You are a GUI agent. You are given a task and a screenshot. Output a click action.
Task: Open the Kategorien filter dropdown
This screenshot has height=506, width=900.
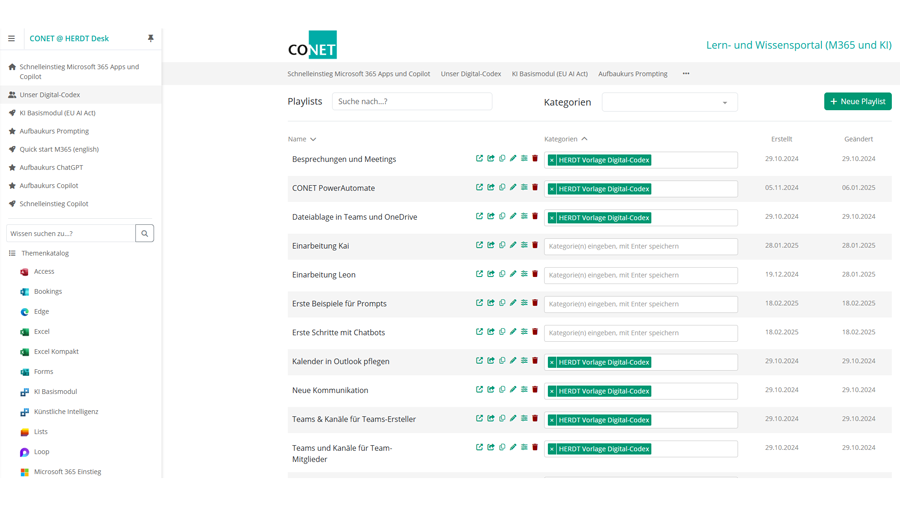(x=669, y=102)
